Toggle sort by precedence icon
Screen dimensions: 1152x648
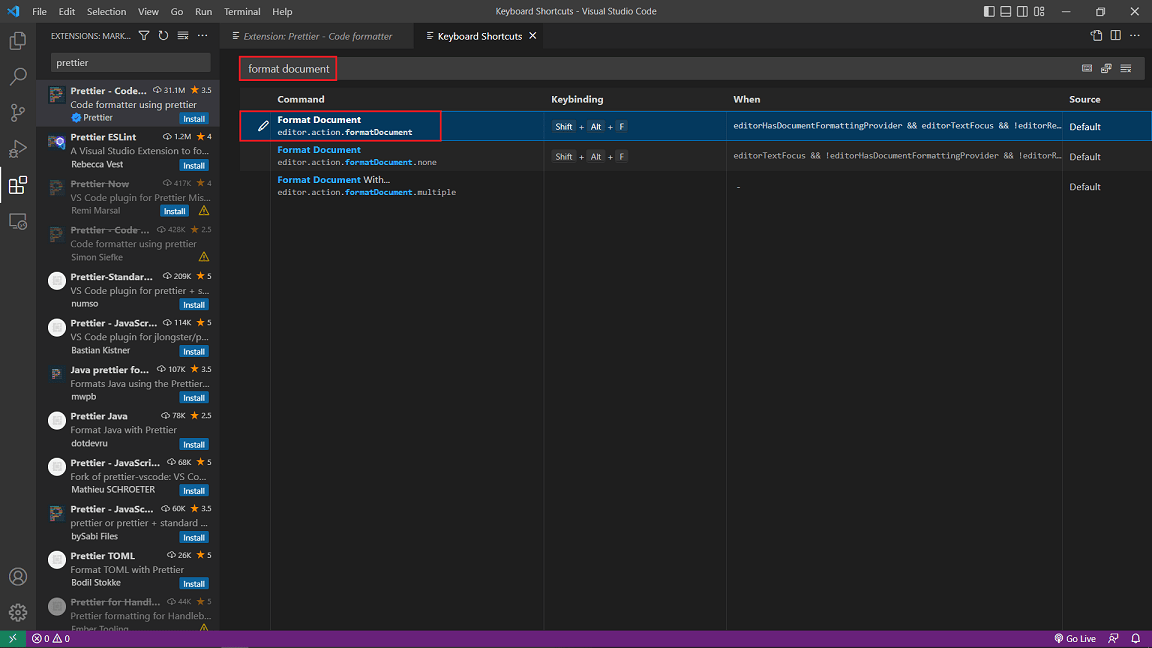click(1106, 68)
